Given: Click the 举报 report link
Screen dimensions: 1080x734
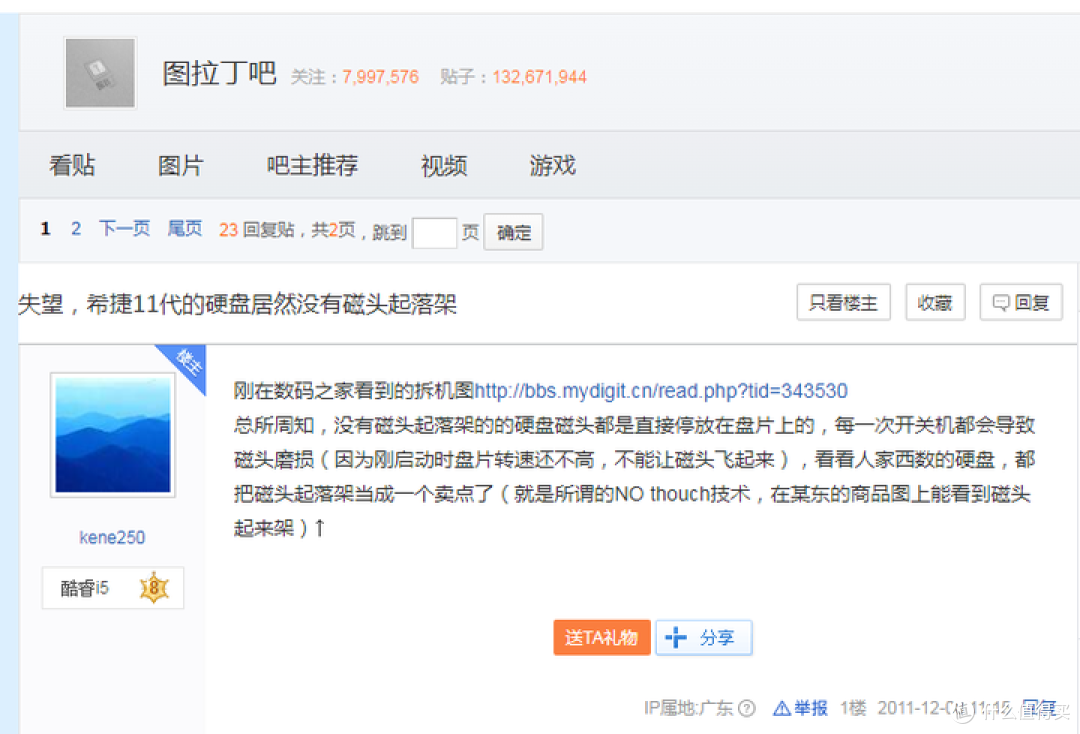Looking at the screenshot, I should coord(800,708).
